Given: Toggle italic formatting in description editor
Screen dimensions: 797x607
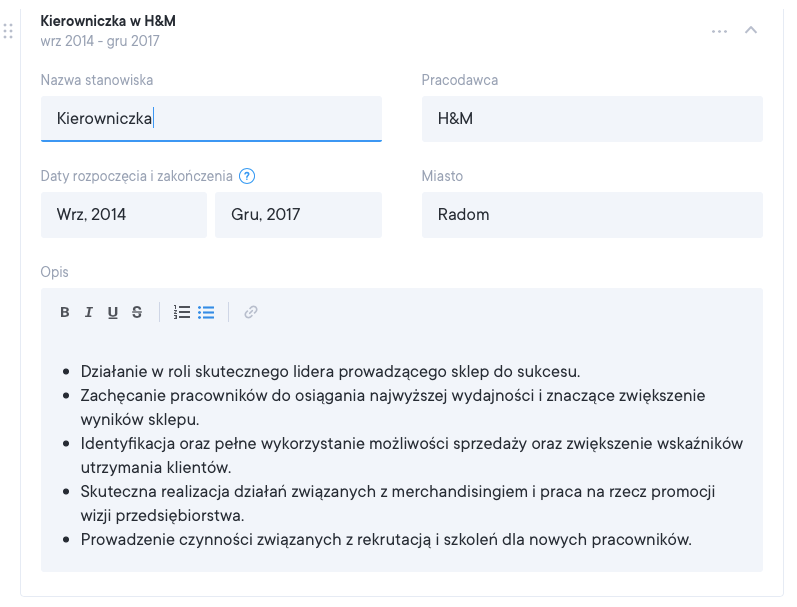Looking at the screenshot, I should coord(89,312).
